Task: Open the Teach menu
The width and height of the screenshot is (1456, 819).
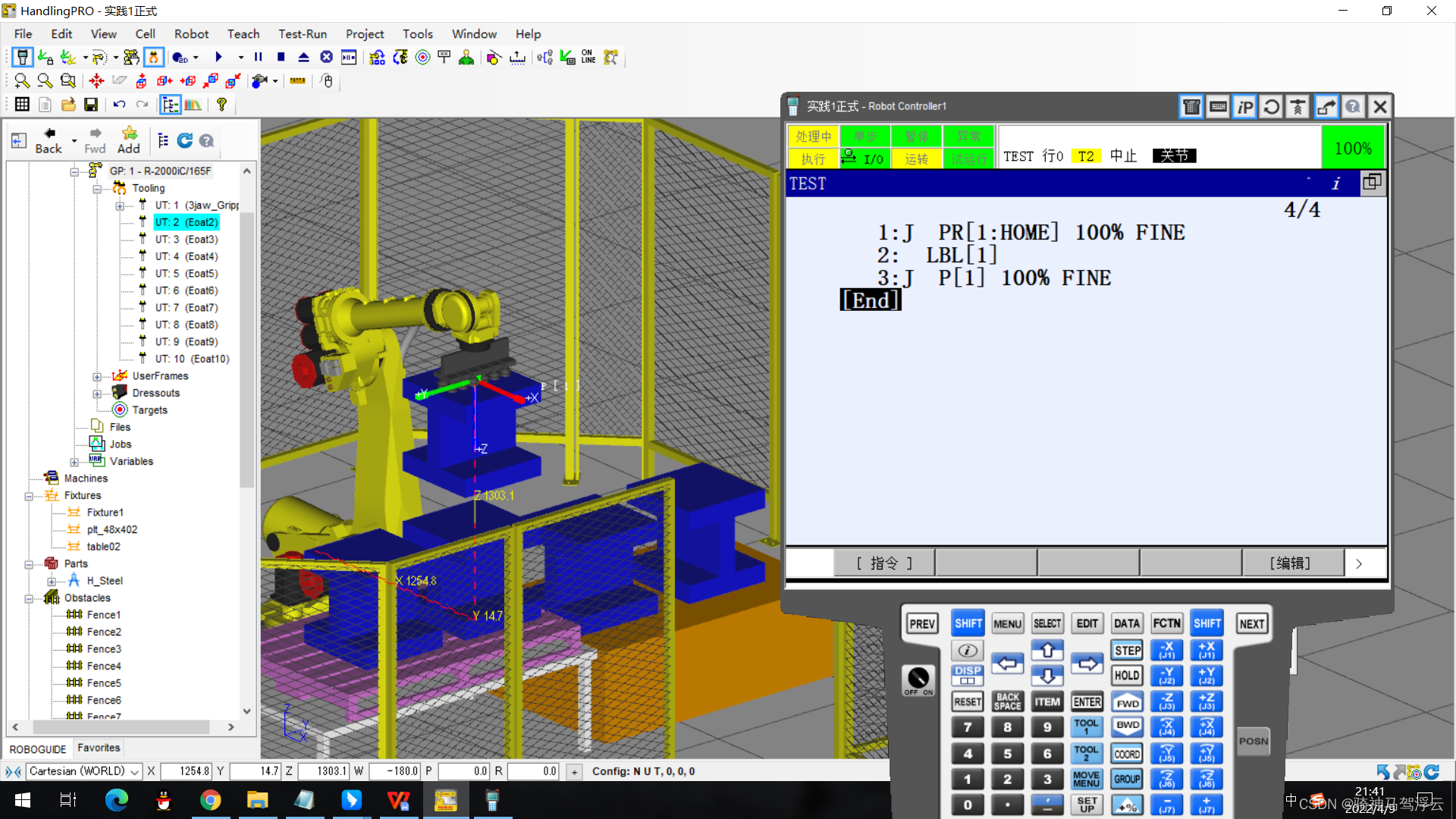Action: click(x=243, y=34)
